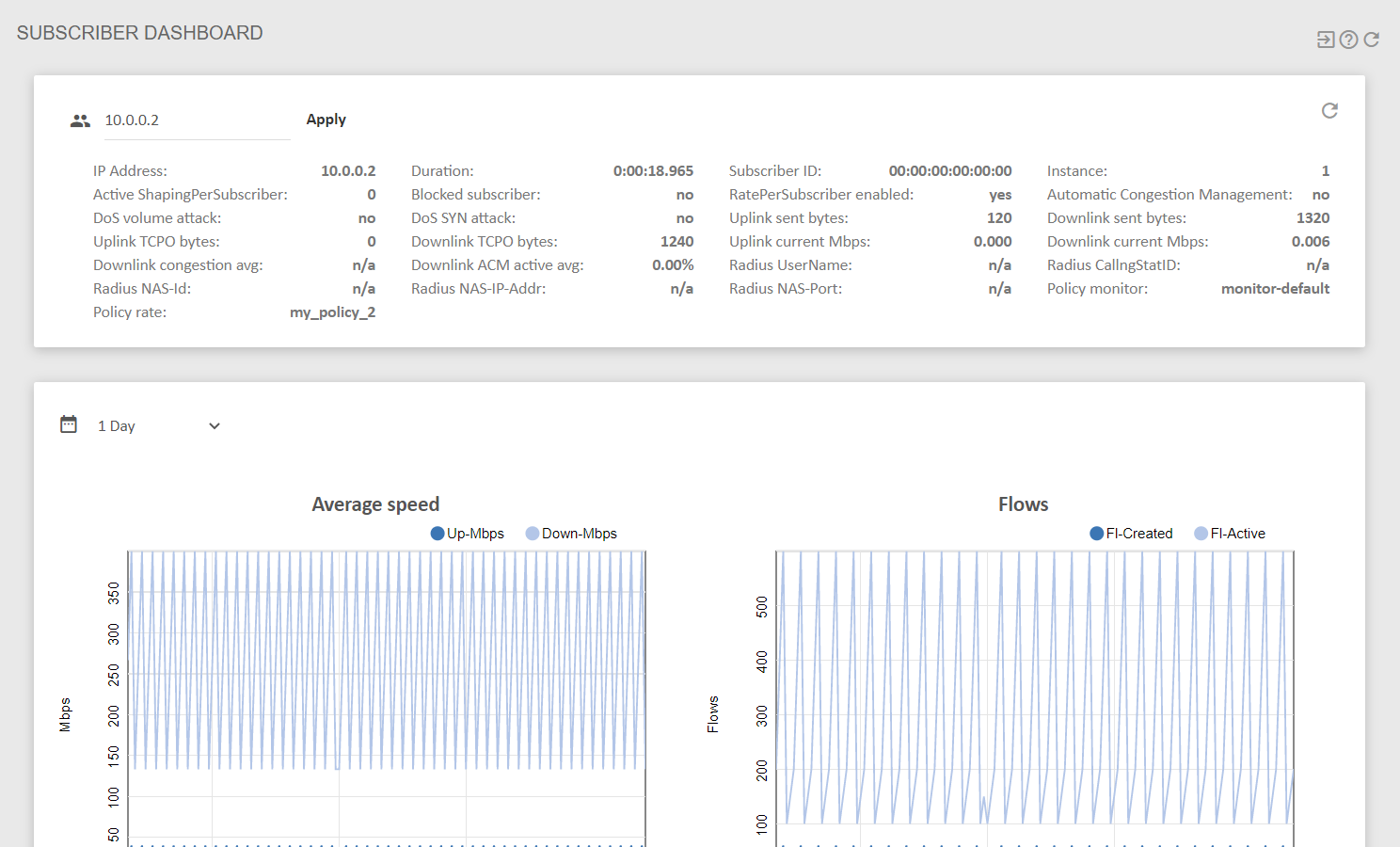
Task: Click the Active ShapingPerSubscriber label
Action: (x=190, y=195)
